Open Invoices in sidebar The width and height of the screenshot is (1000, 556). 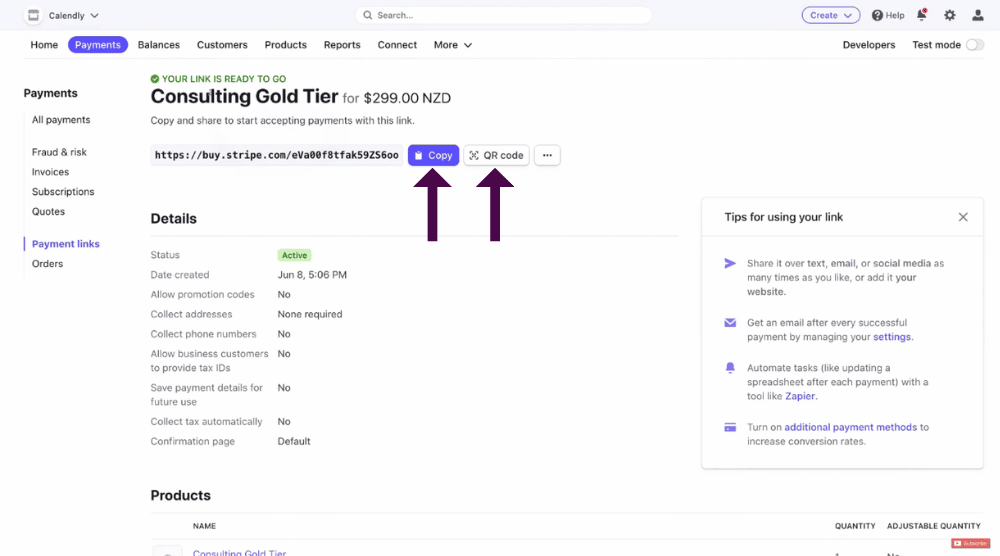tap(50, 172)
